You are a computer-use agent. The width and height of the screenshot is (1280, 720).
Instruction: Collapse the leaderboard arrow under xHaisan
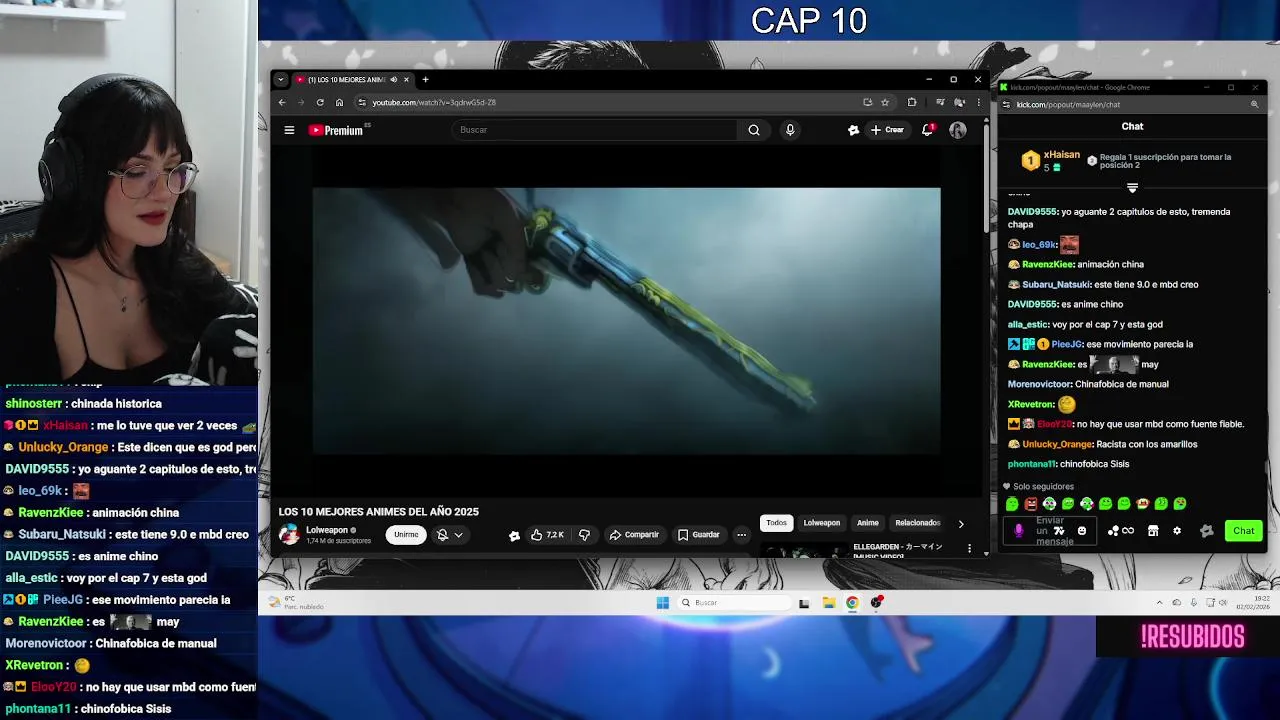[x=1132, y=187]
